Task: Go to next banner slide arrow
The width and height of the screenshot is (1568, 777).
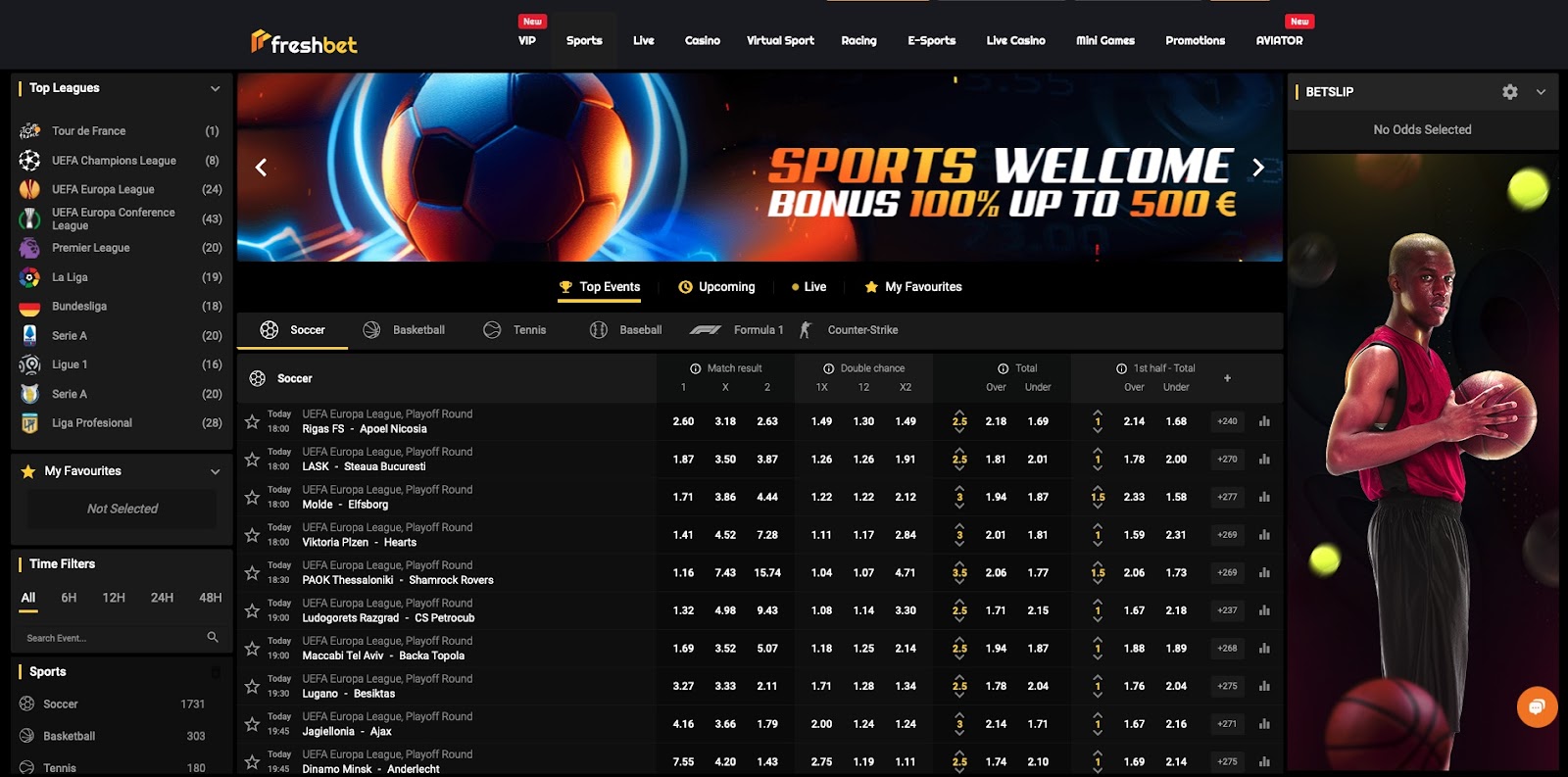Action: (x=1258, y=168)
